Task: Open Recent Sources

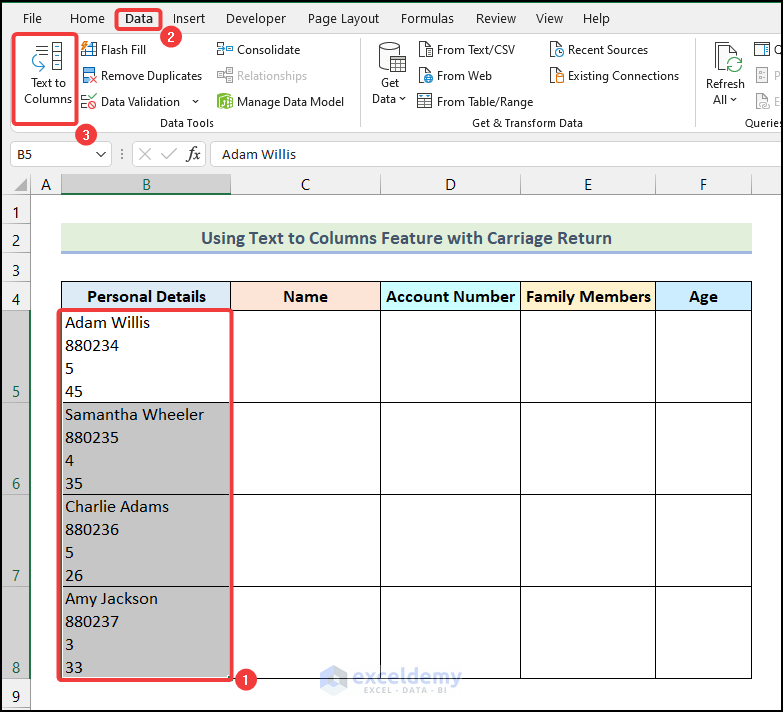Action: point(597,50)
